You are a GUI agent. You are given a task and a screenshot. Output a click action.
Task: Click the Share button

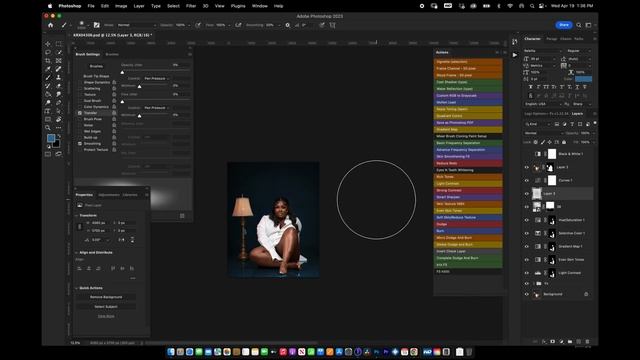point(564,25)
